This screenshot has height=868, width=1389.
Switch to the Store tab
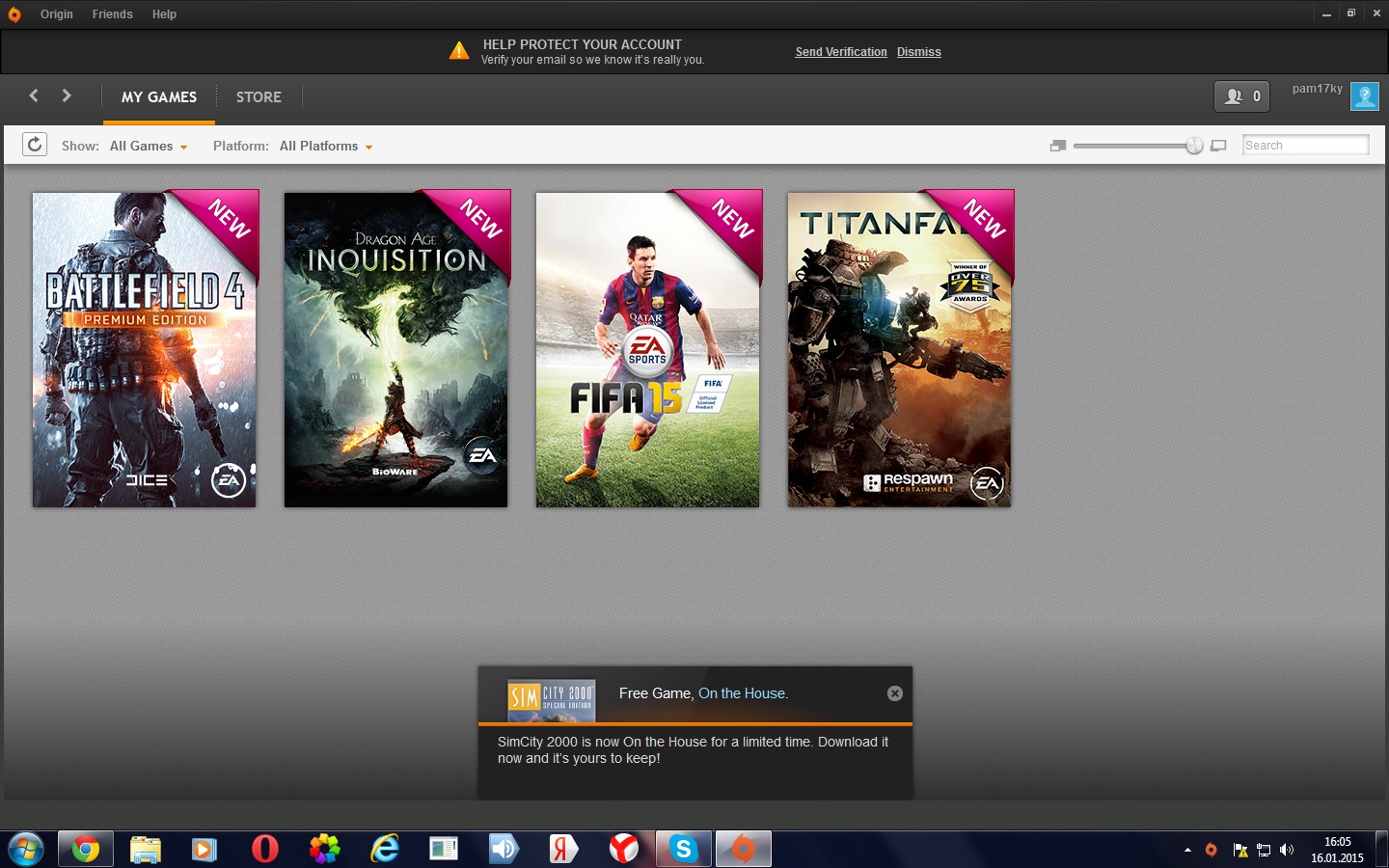coord(259,97)
